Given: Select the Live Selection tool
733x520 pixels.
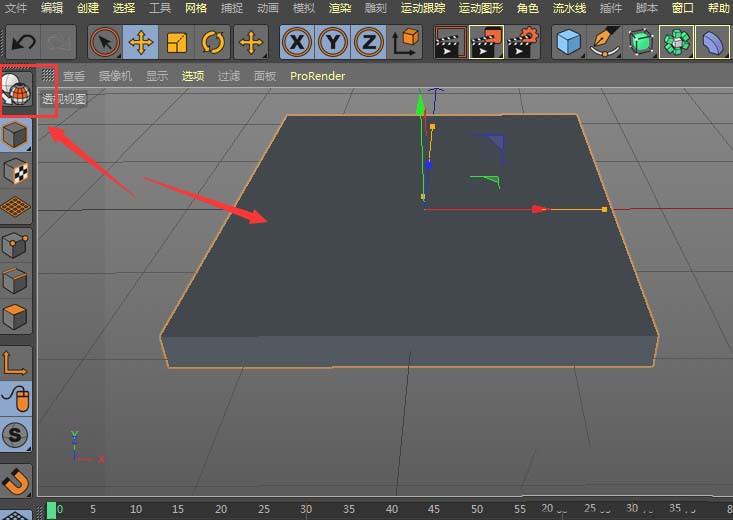Looking at the screenshot, I should click(105, 43).
